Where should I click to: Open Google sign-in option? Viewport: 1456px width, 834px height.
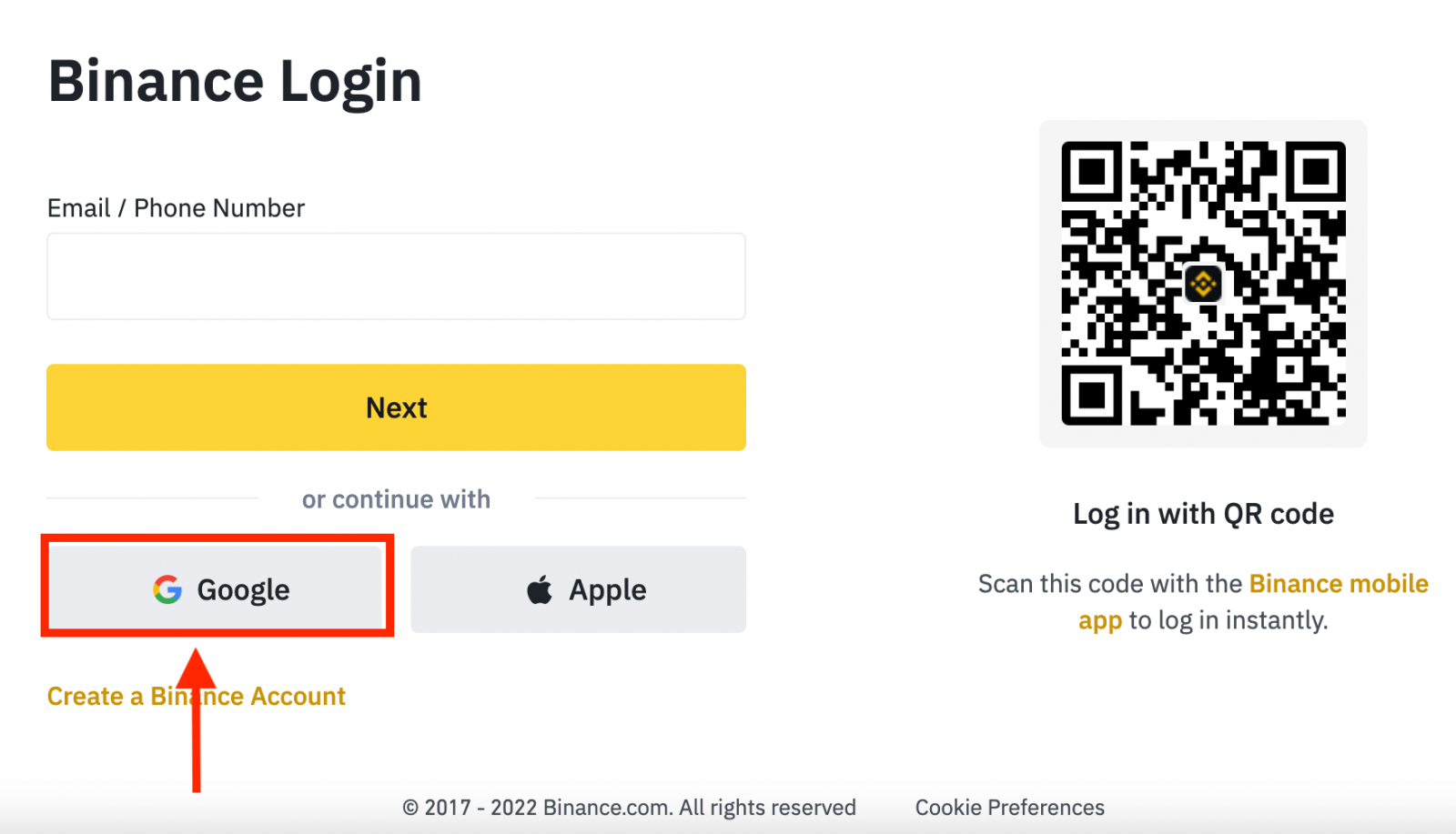(x=218, y=589)
